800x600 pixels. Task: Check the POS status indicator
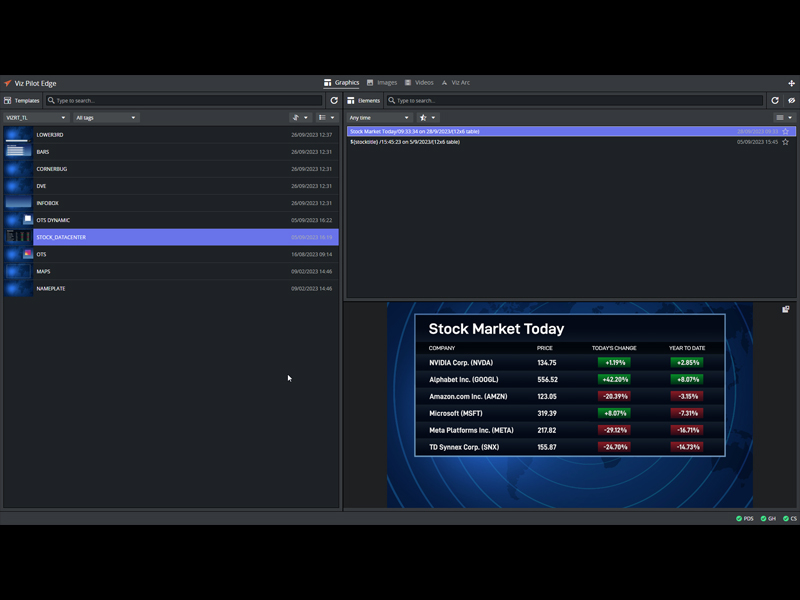[x=741, y=518]
